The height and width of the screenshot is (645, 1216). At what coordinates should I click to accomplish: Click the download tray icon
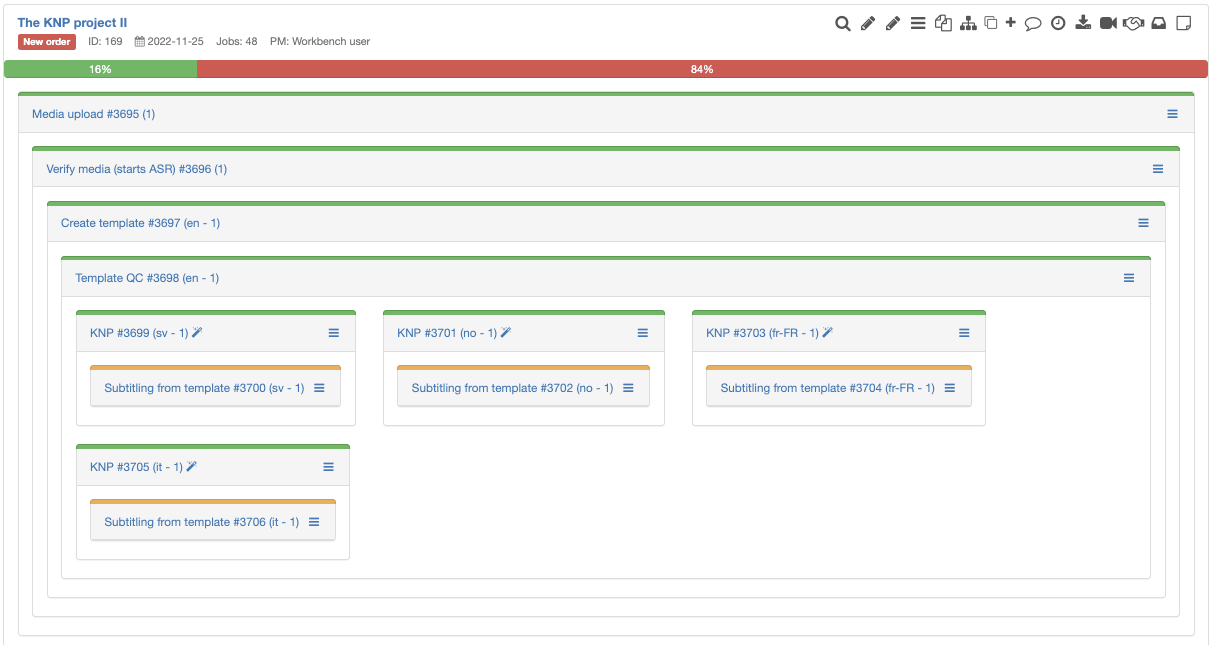tap(1083, 23)
